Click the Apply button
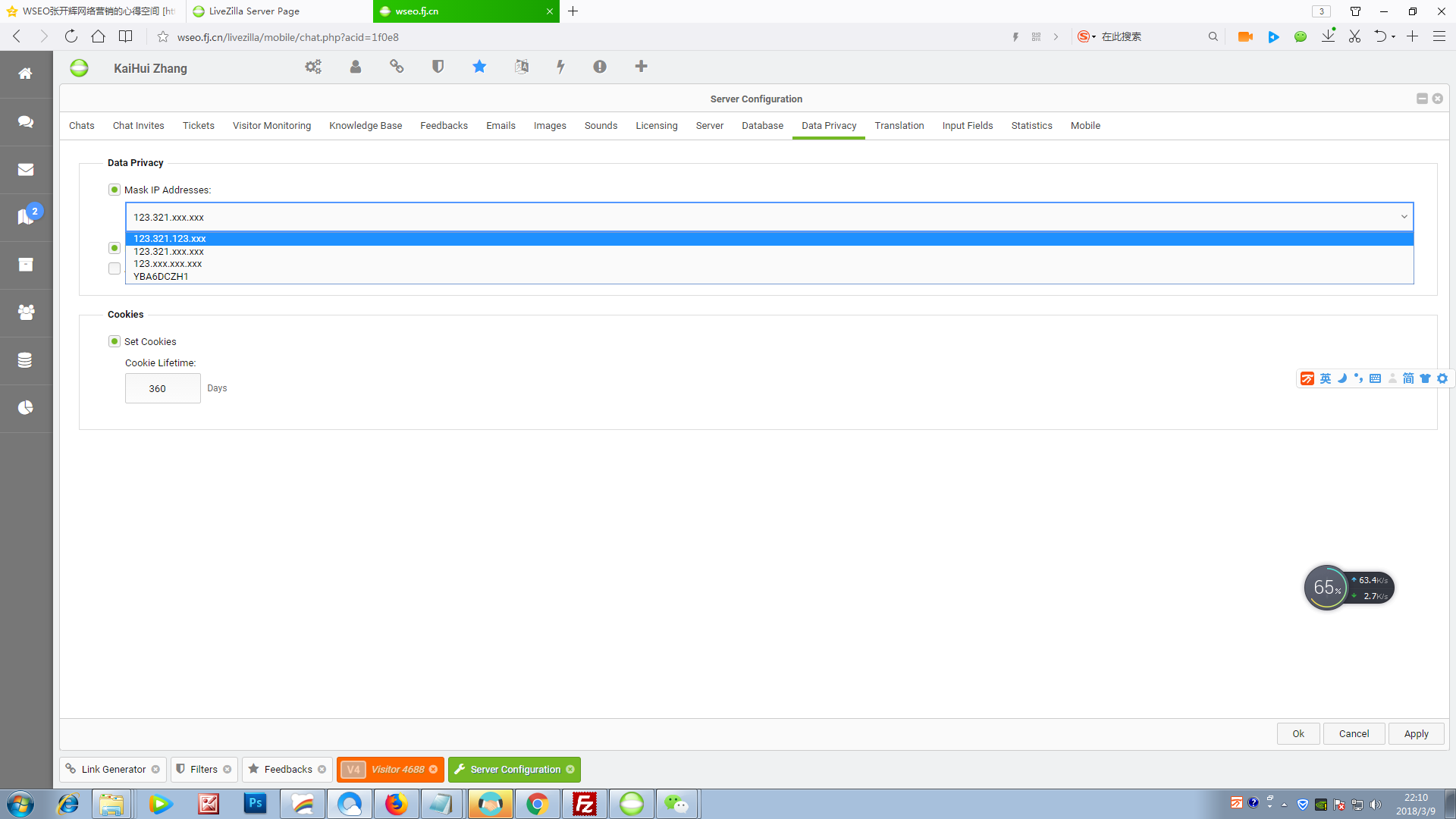Image resolution: width=1456 pixels, height=819 pixels. pyautogui.click(x=1416, y=733)
